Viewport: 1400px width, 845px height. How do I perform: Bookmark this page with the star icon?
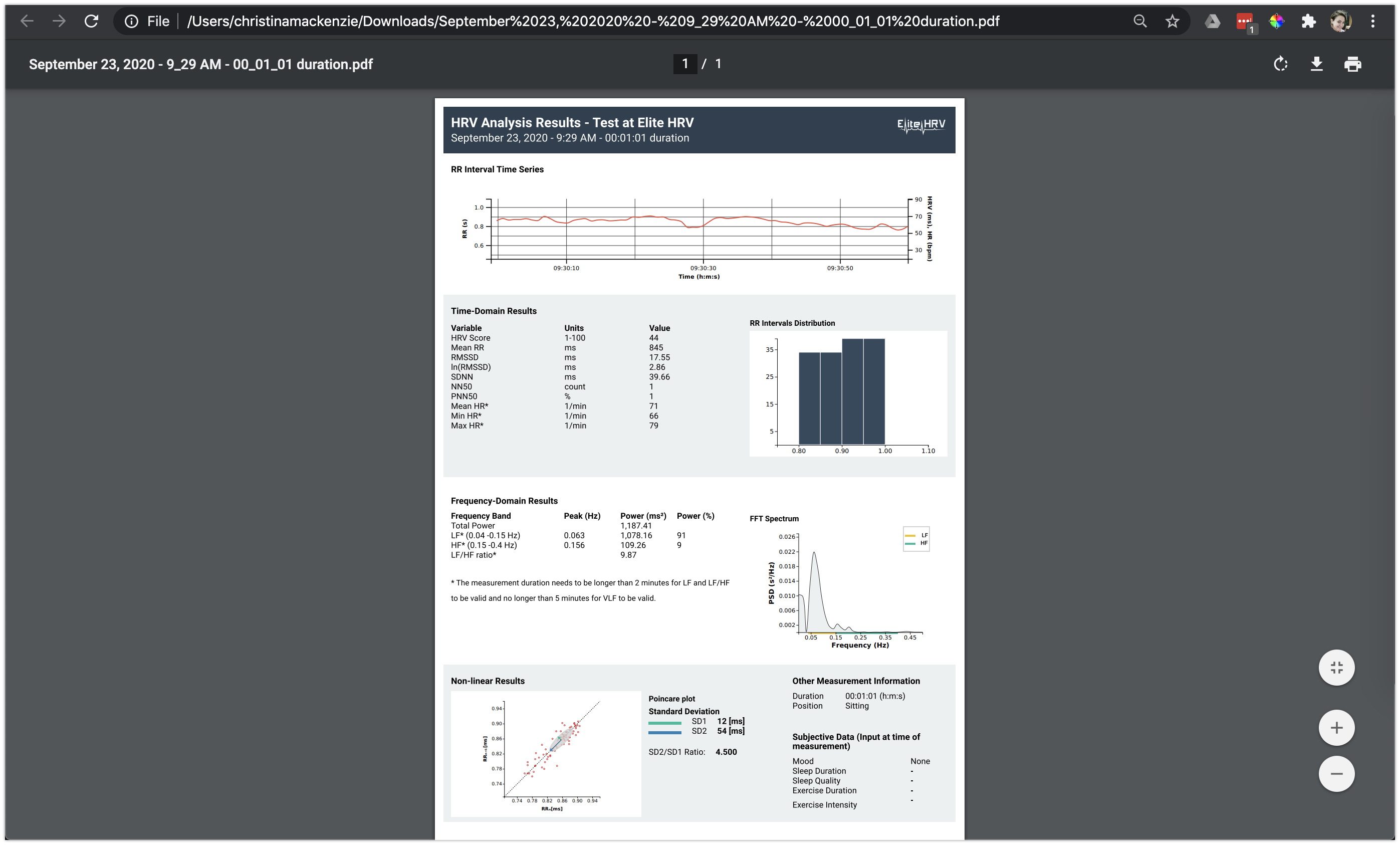(x=1172, y=21)
